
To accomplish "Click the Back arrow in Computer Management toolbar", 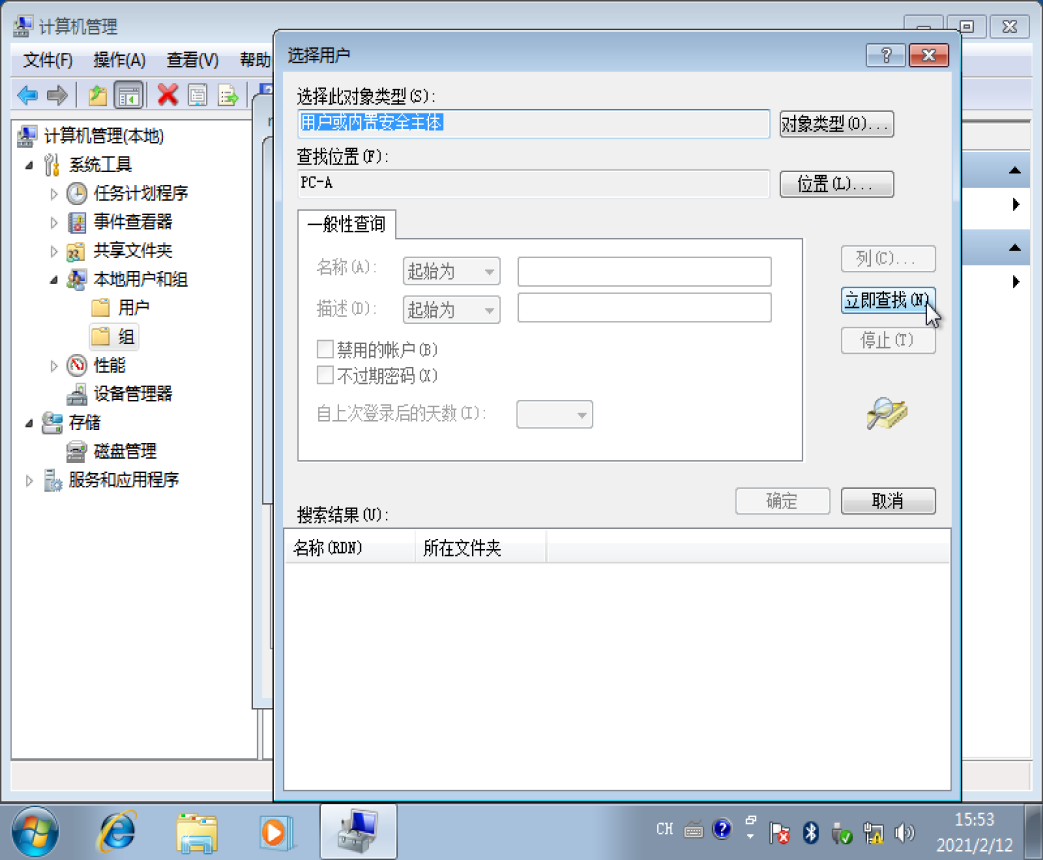I will point(27,96).
